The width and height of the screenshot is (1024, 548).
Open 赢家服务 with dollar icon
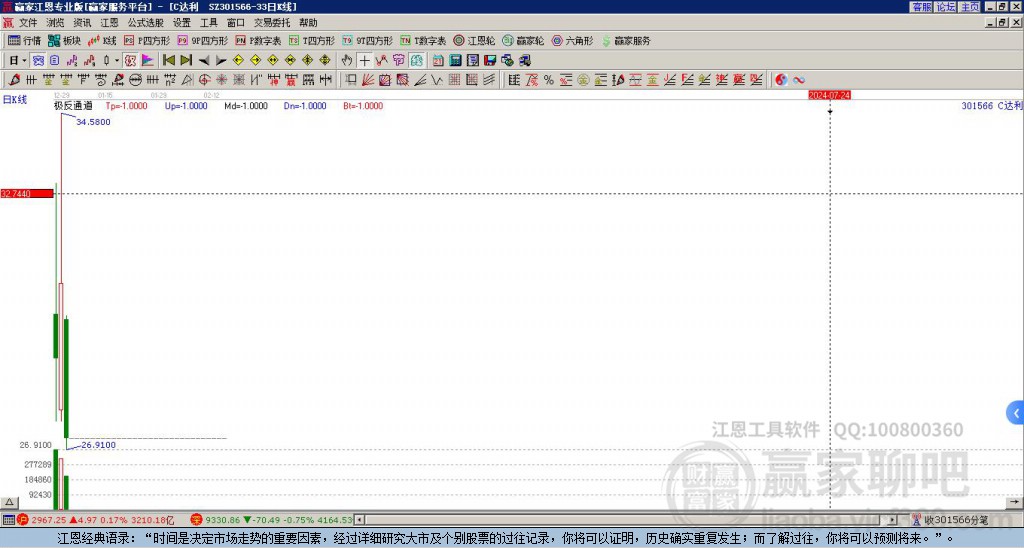click(626, 40)
